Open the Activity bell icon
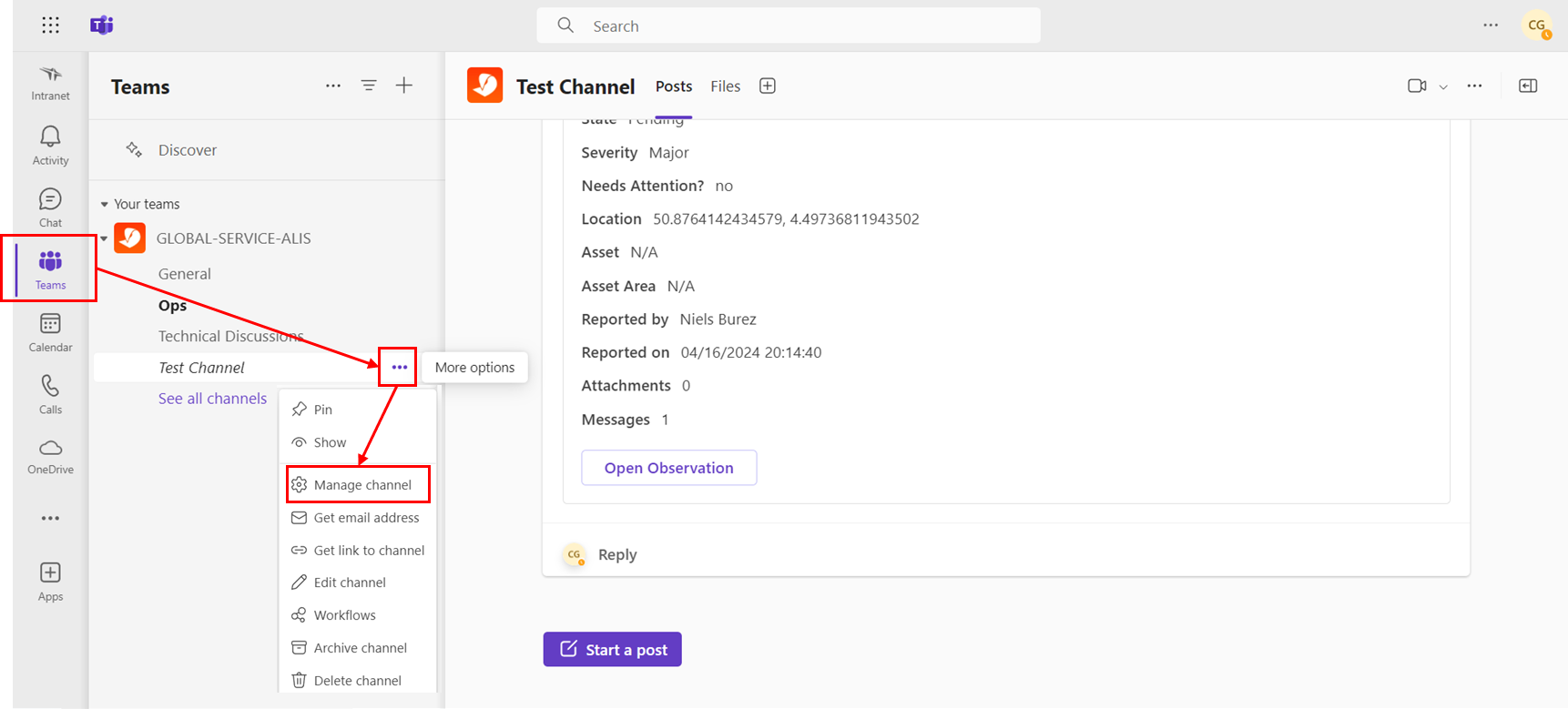Viewport: 1568px width, 709px height. click(x=50, y=146)
